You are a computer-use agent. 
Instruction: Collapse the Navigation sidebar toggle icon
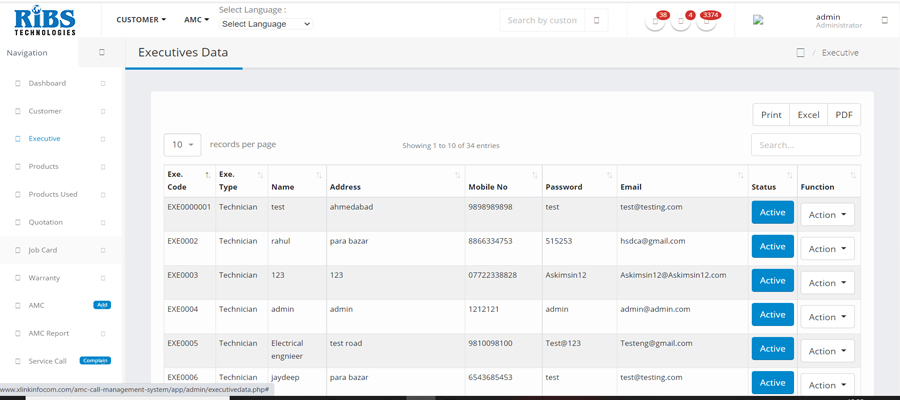(x=102, y=52)
